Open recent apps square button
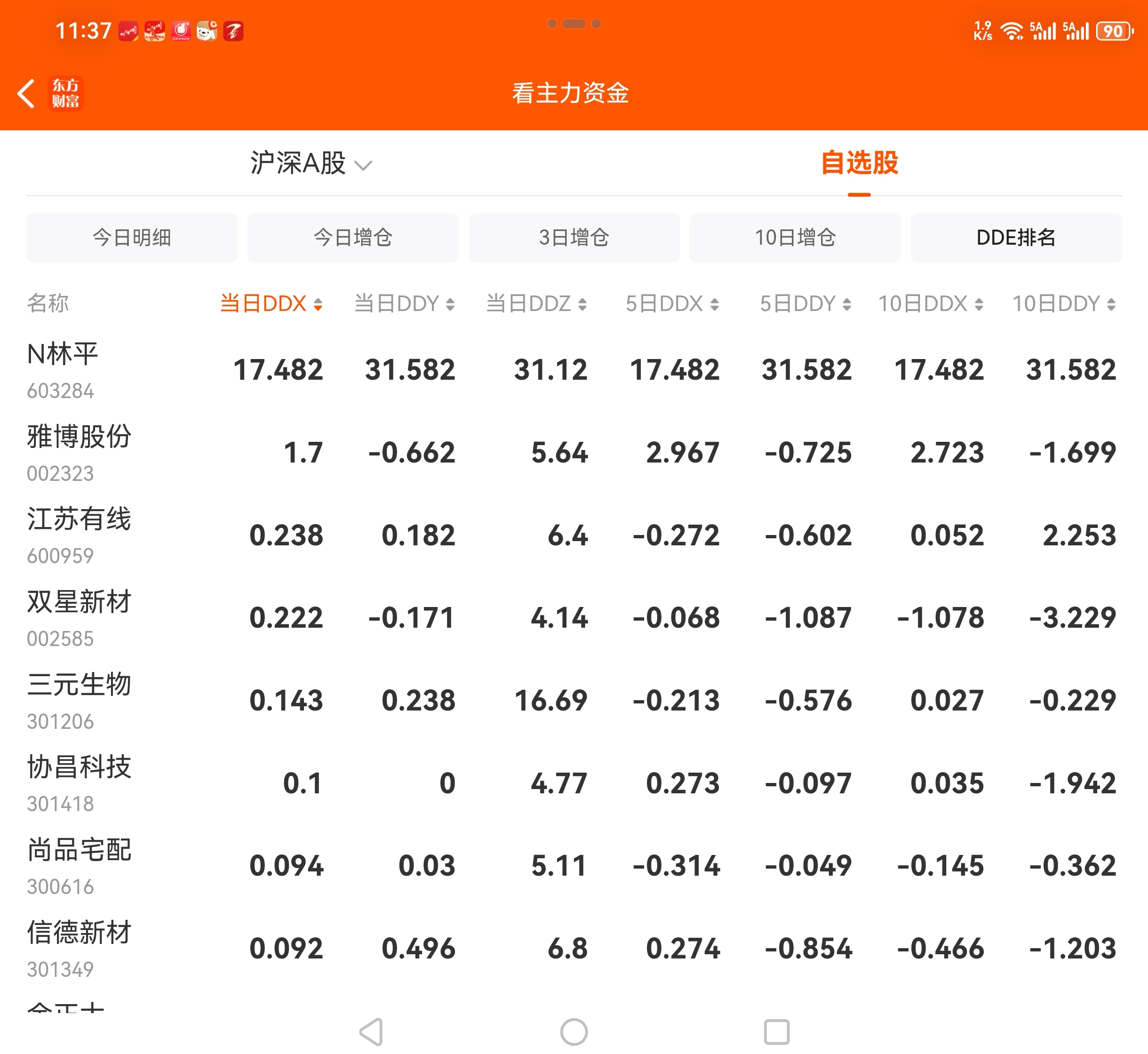 click(x=776, y=1032)
